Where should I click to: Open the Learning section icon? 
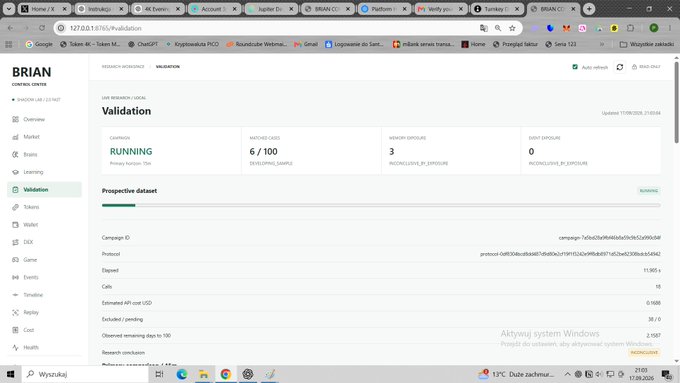16,172
